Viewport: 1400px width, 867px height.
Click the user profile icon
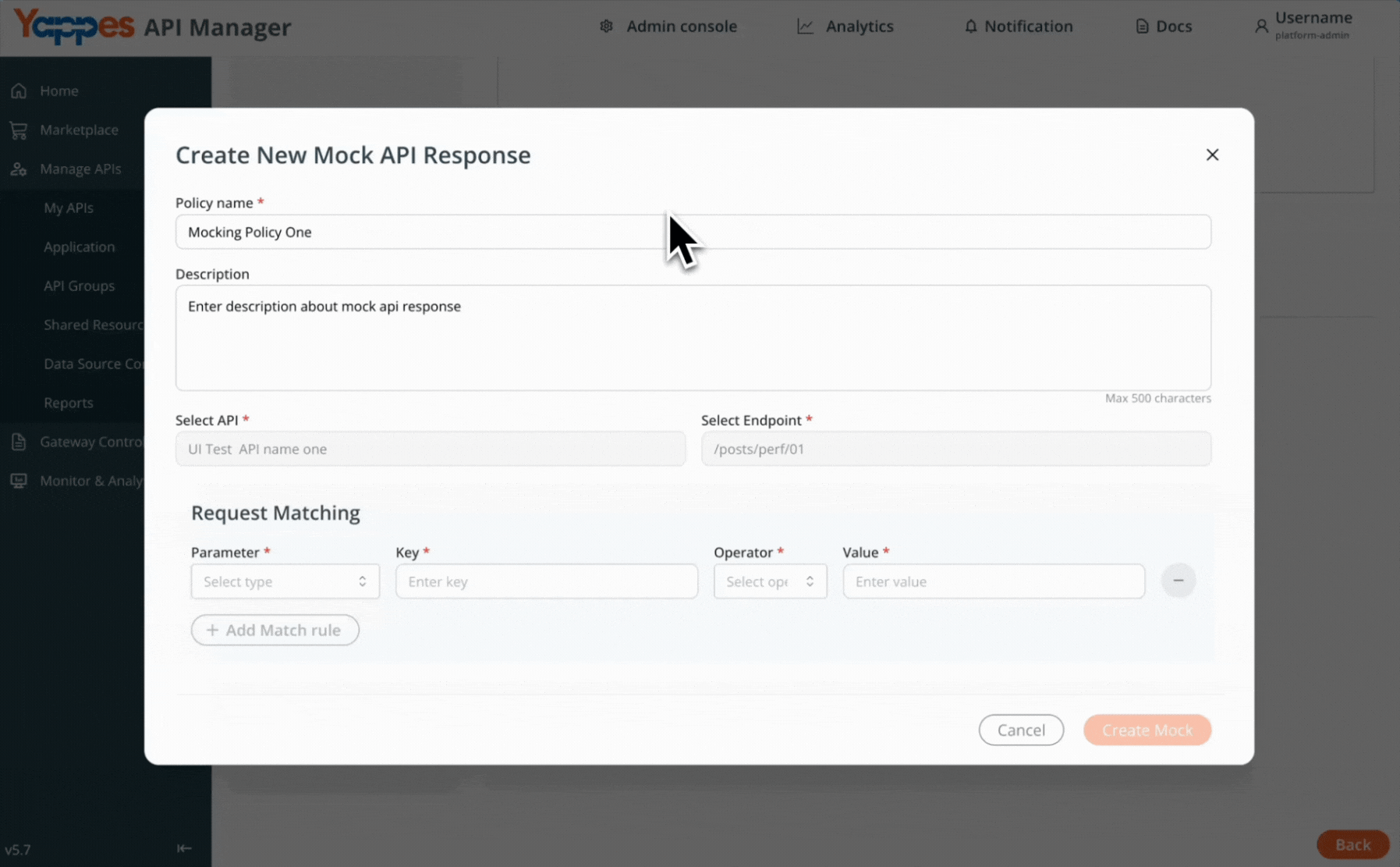[1260, 27]
